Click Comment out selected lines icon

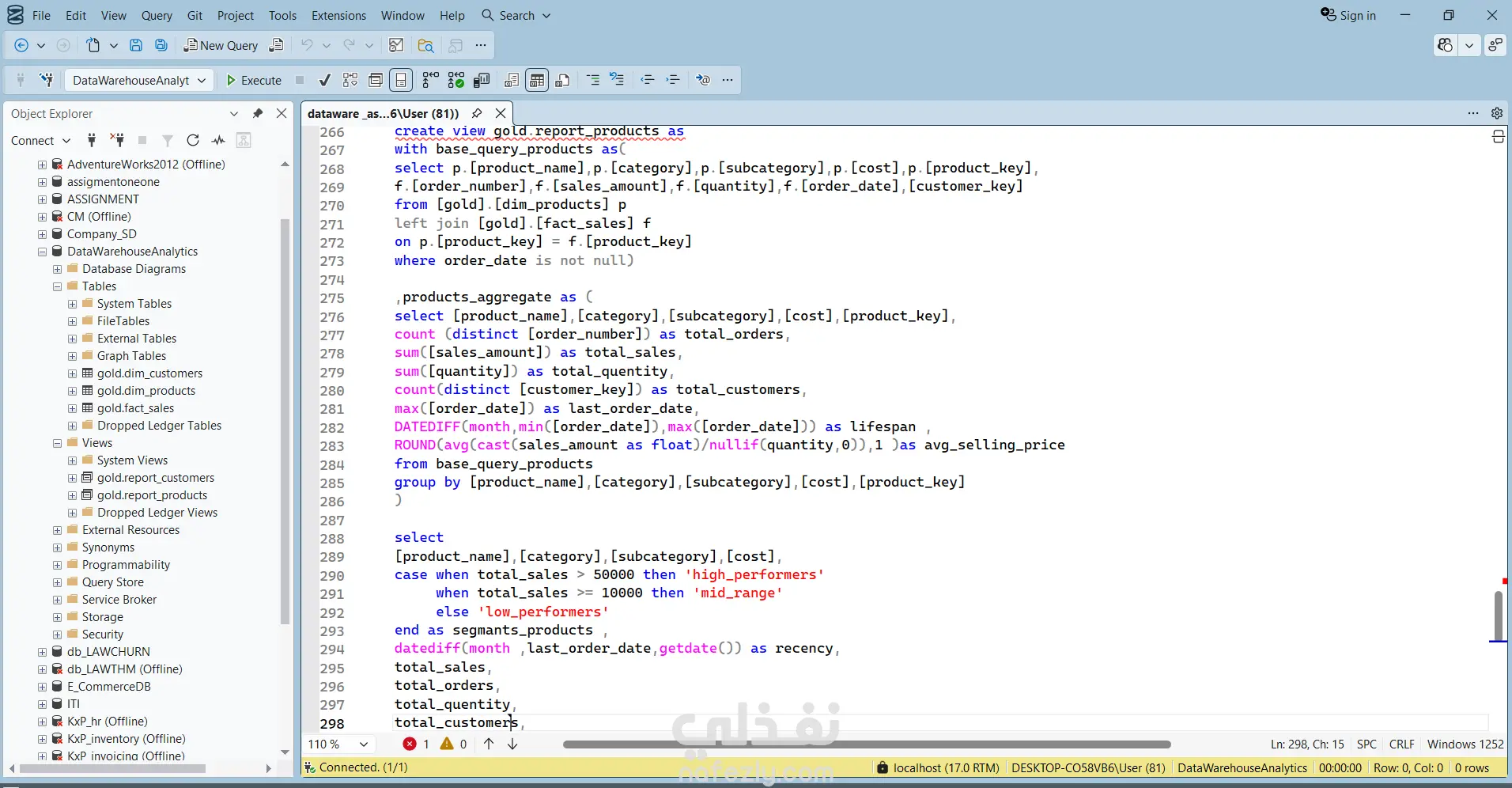pyautogui.click(x=593, y=80)
